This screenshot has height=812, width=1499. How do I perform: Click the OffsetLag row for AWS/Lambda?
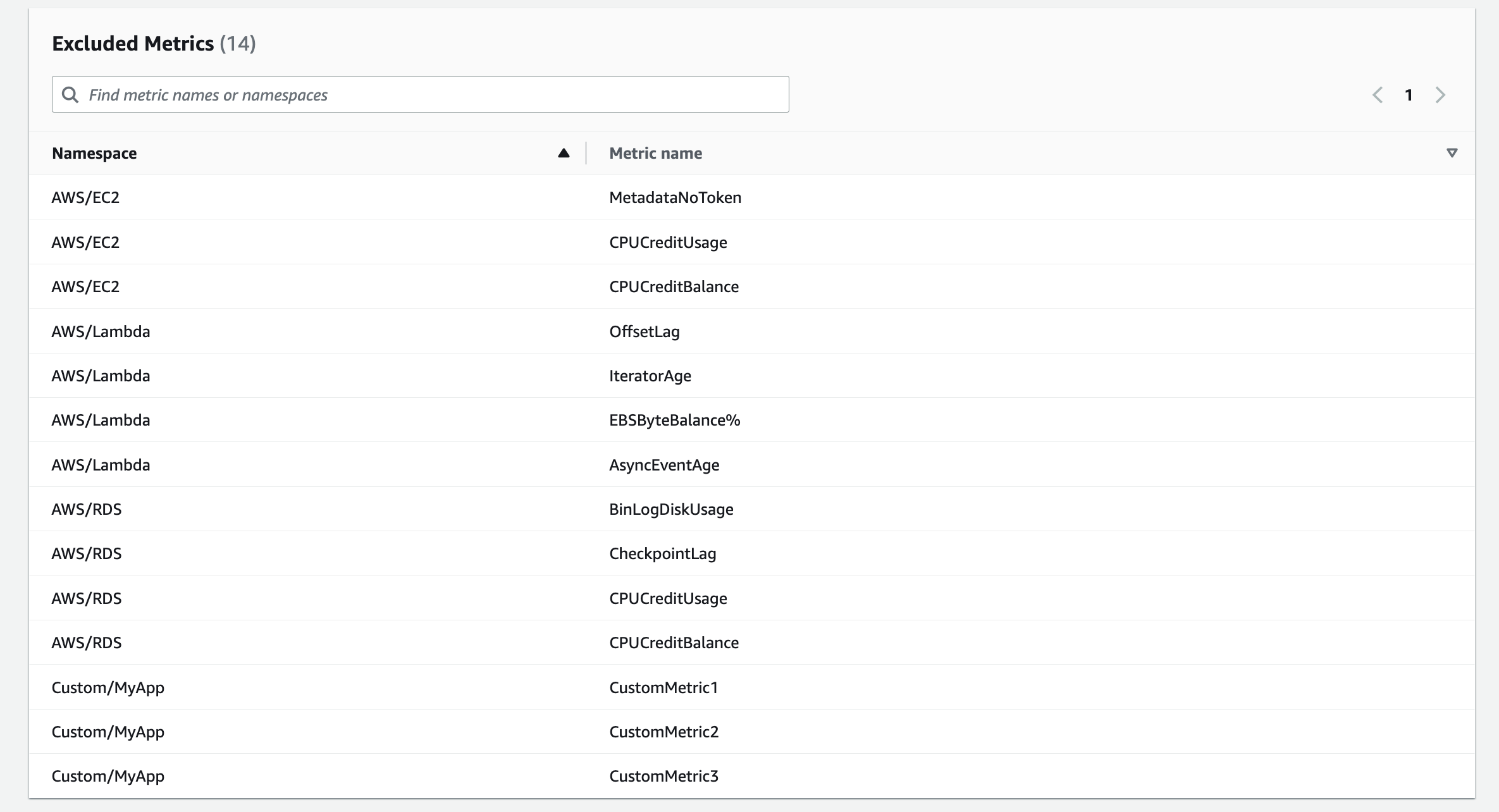point(644,331)
